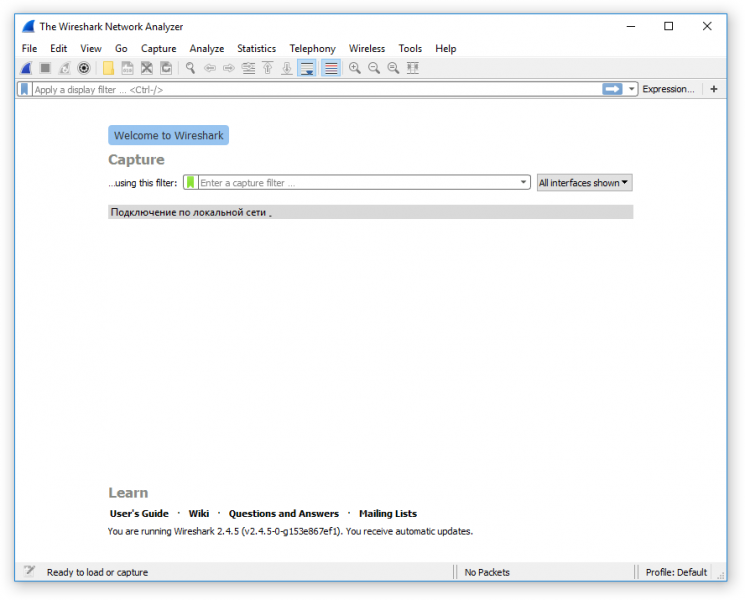745x600 pixels.
Task: Click the display filter bookmark icon
Action: [x=24, y=89]
